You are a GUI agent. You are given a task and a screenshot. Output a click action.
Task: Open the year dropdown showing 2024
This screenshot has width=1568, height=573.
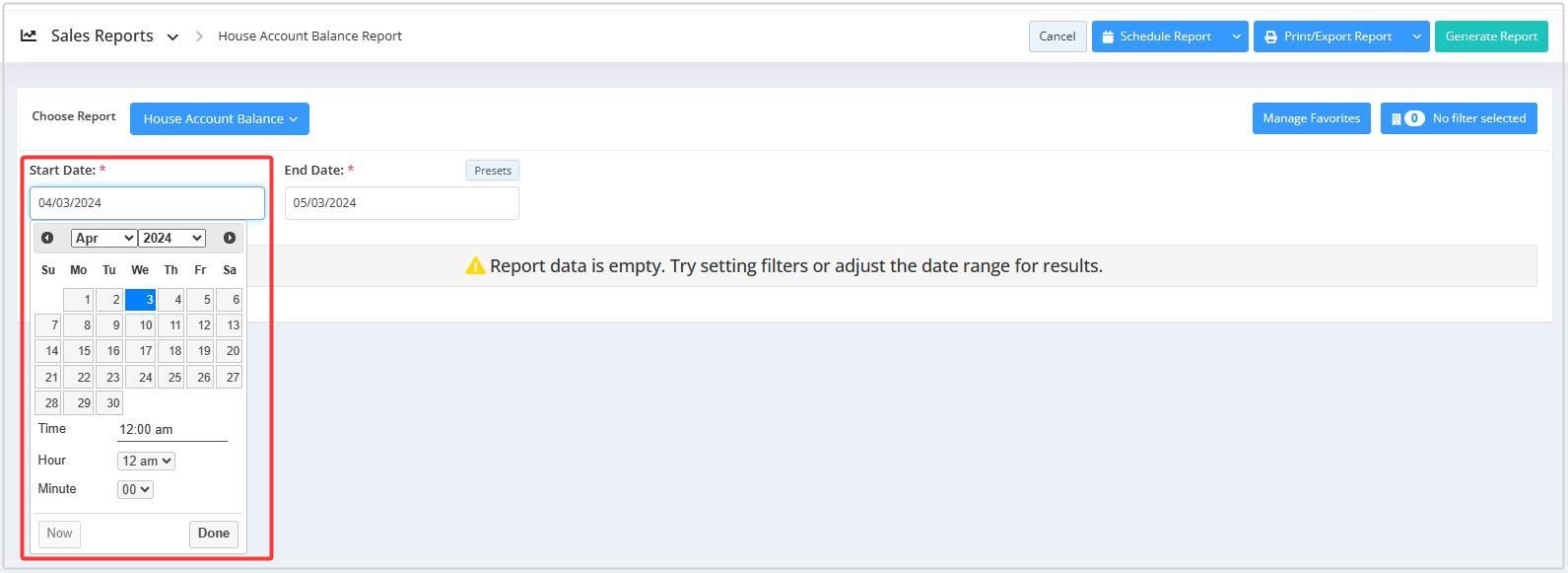point(172,238)
